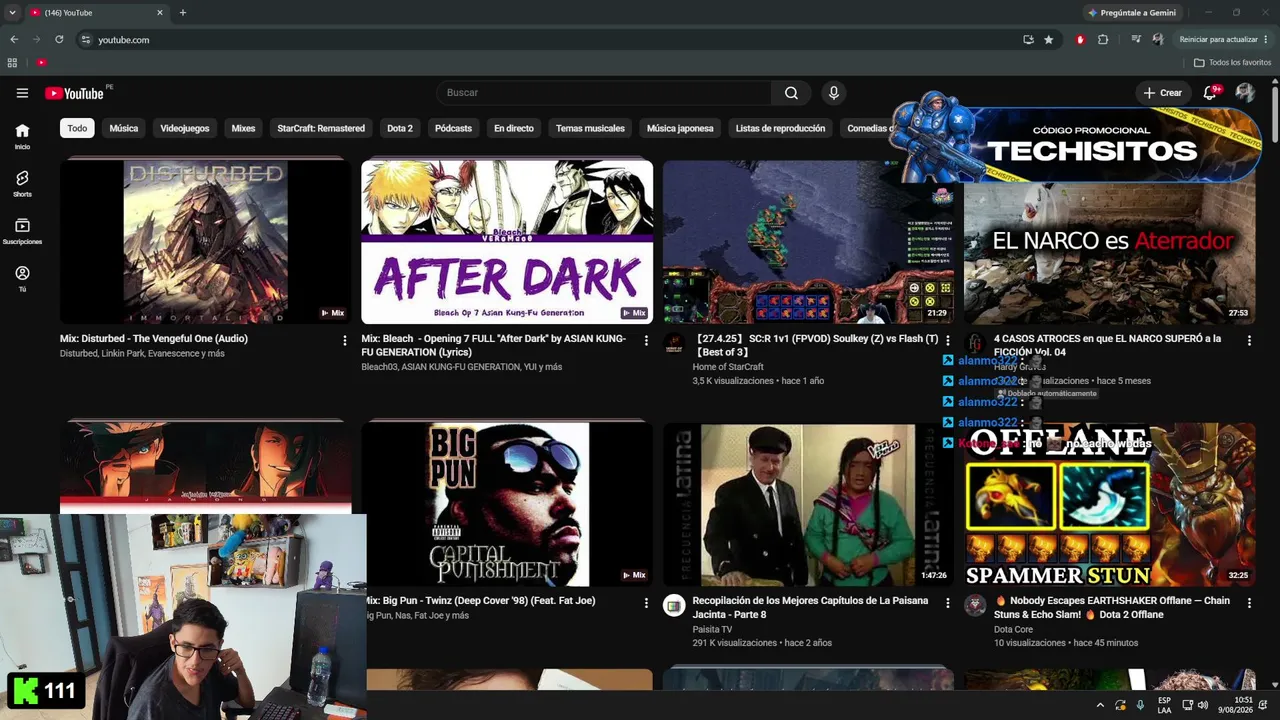The image size is (1280, 720).
Task: Go back in browser history
Action: tap(14, 39)
